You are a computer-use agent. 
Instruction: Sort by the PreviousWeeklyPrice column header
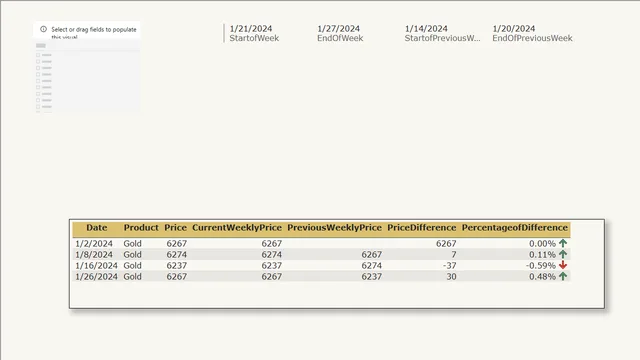(x=334, y=228)
